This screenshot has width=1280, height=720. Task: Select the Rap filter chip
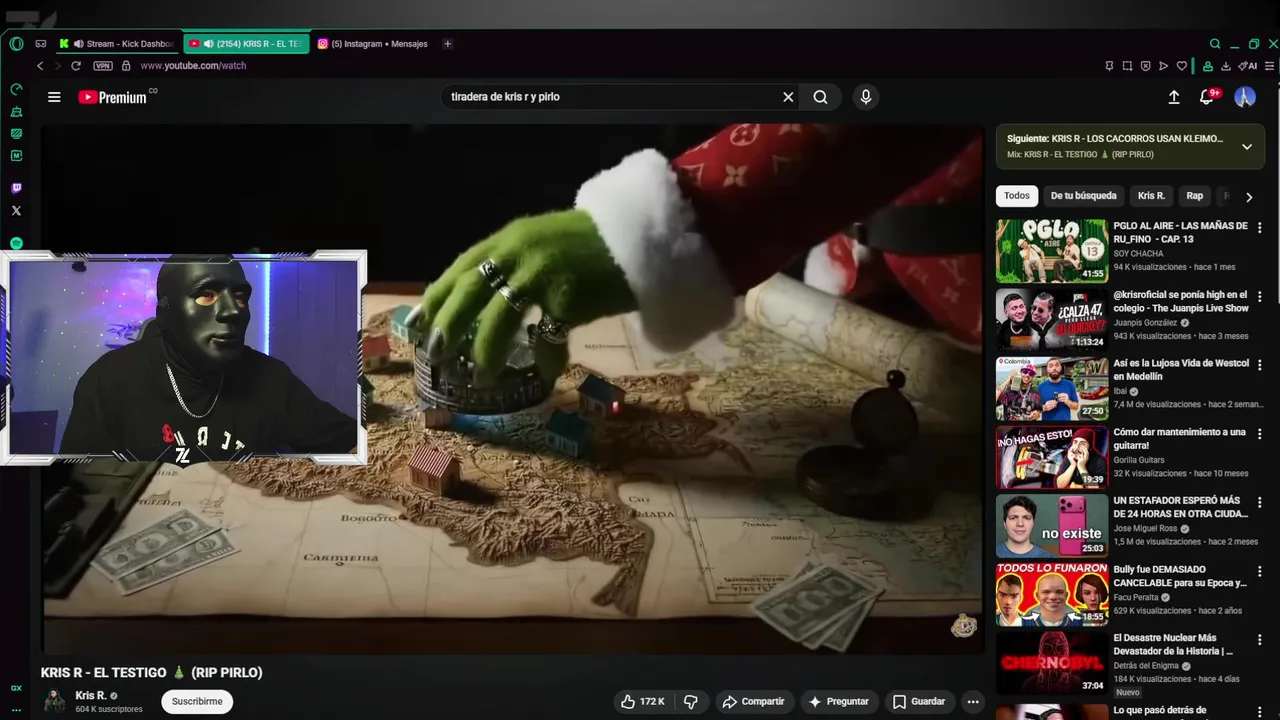click(x=1195, y=196)
